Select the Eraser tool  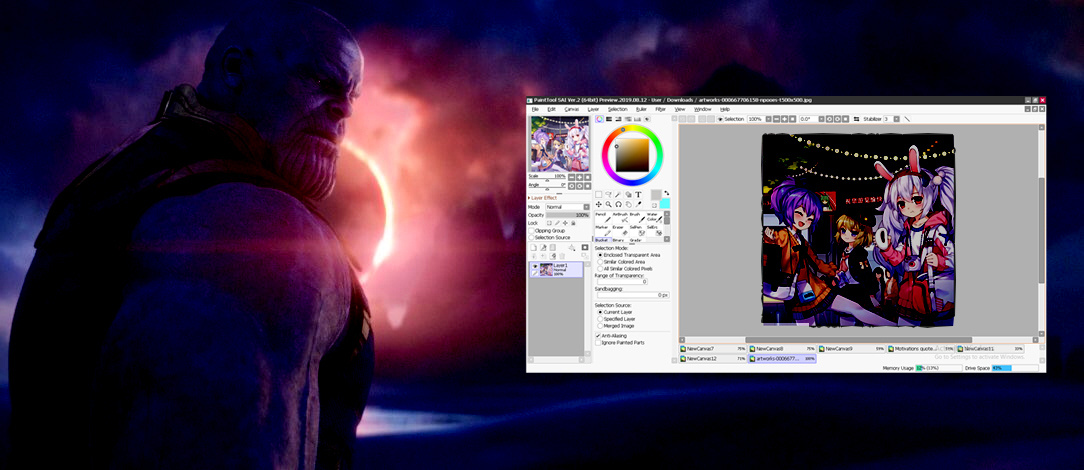pyautogui.click(x=620, y=232)
